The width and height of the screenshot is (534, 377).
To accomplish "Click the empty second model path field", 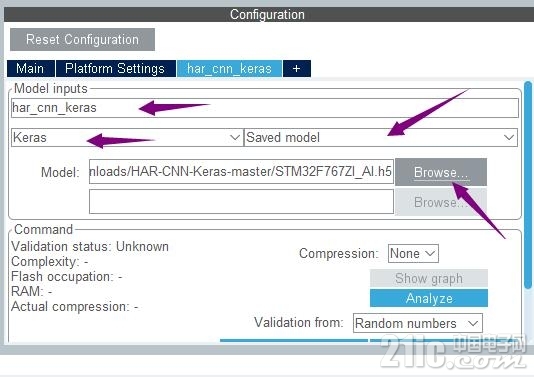I will pos(241,202).
